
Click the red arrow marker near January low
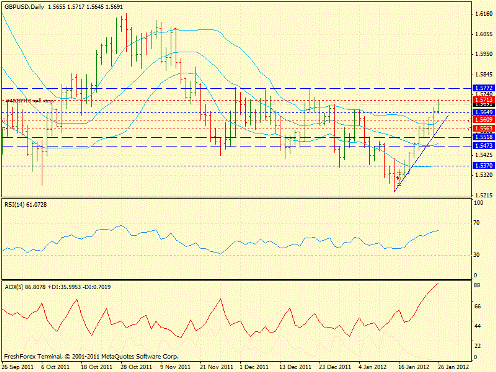coord(397,178)
